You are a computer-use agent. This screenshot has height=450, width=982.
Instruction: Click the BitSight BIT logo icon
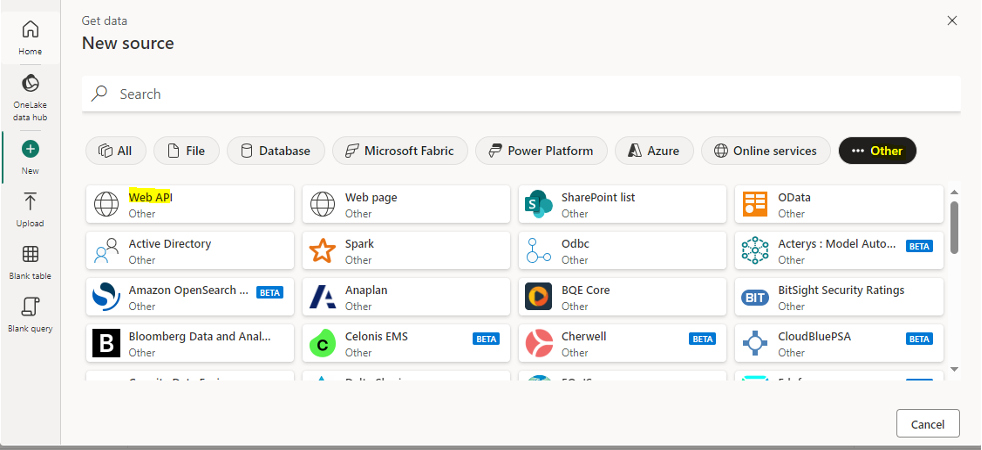click(755, 298)
